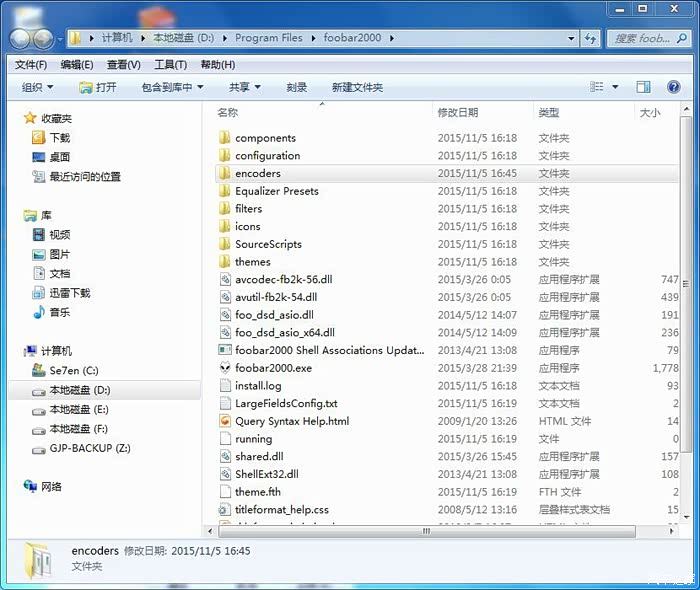Click the 新建文件夹 button
The image size is (700, 590).
357,87
